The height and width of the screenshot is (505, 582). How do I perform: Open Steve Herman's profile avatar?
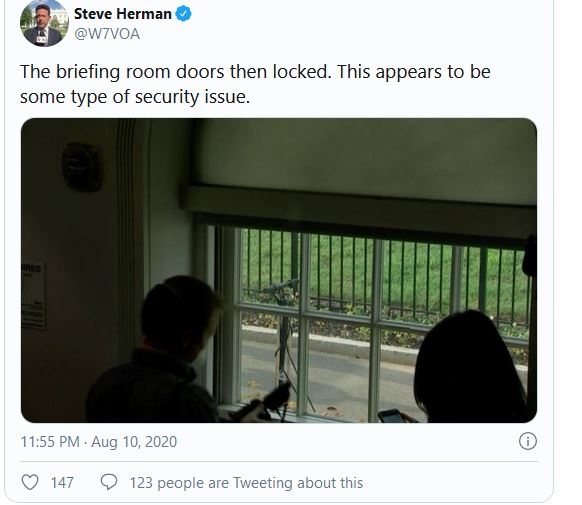pos(44,23)
